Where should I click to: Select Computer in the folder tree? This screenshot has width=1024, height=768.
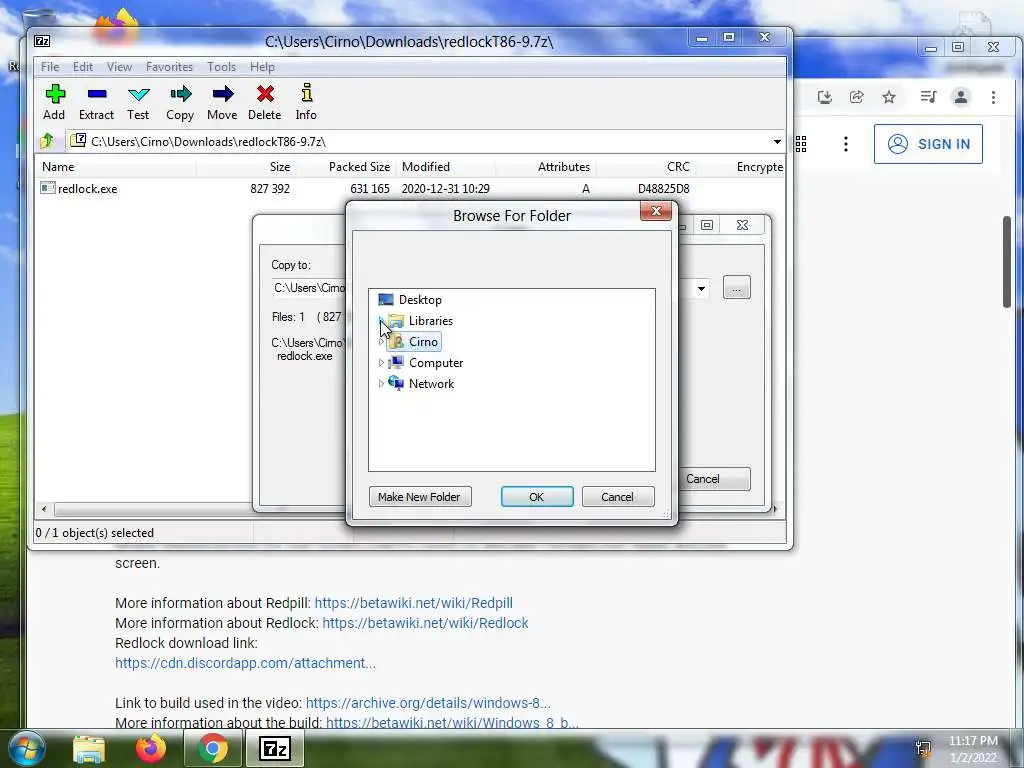click(x=436, y=362)
